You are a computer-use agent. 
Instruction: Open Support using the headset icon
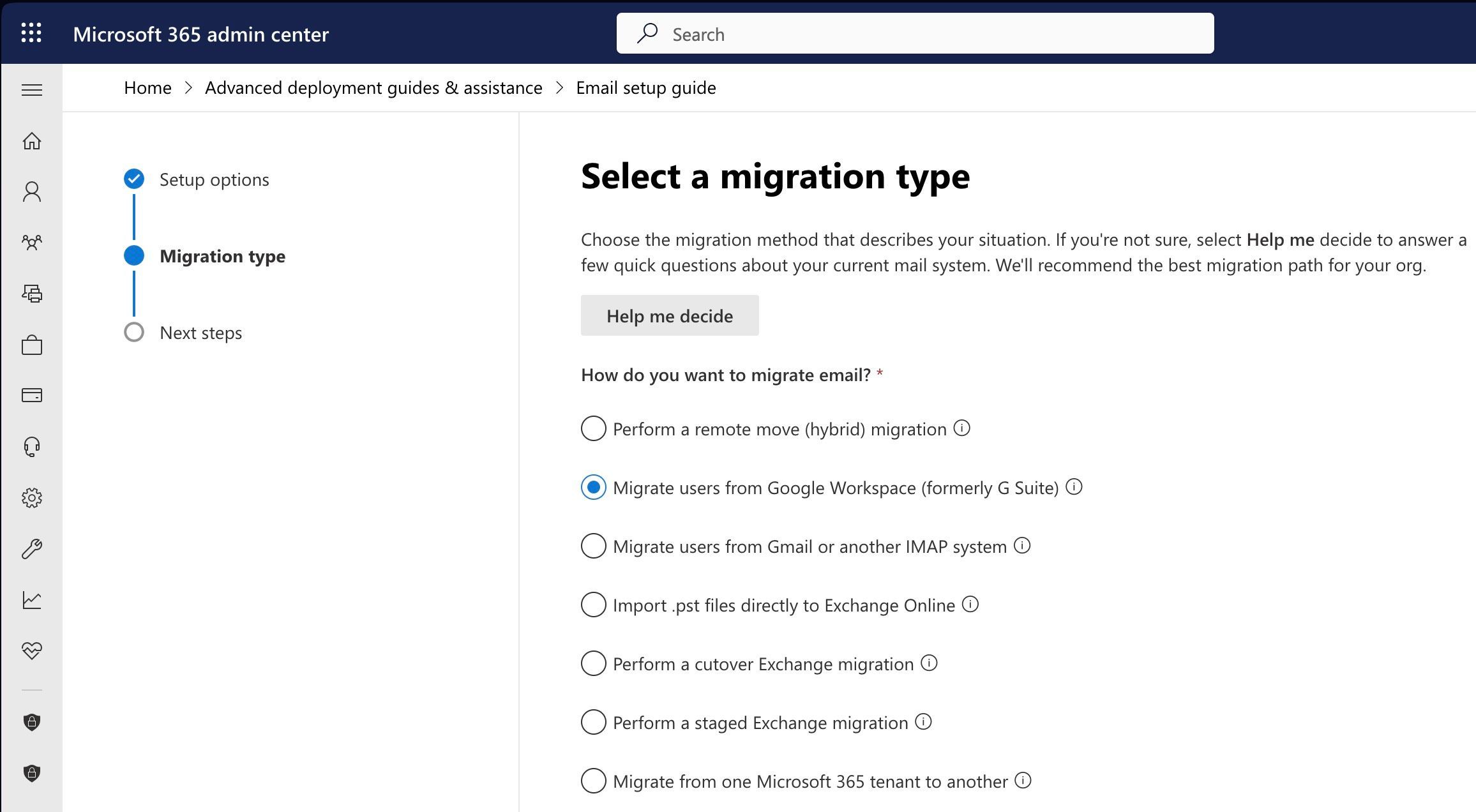31,446
